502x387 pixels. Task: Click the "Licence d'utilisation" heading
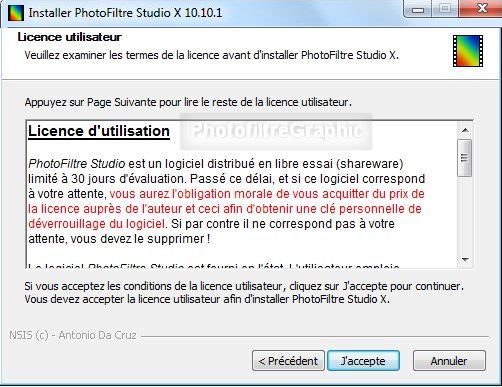(x=99, y=131)
